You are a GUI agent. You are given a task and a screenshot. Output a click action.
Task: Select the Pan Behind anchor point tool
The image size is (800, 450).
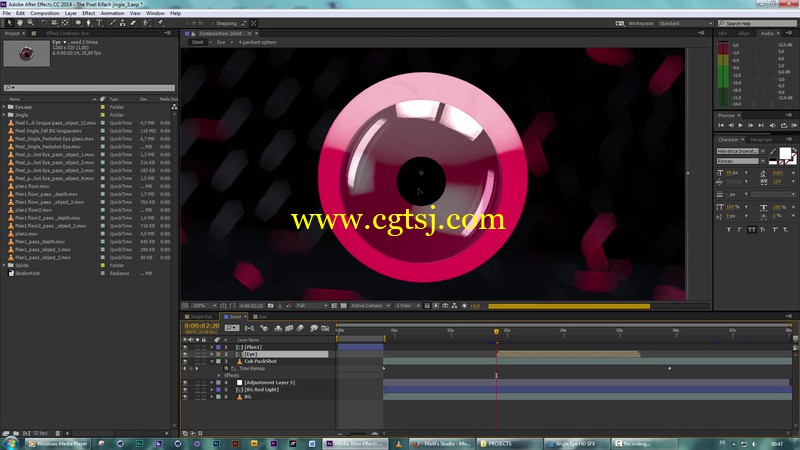pyautogui.click(x=65, y=23)
